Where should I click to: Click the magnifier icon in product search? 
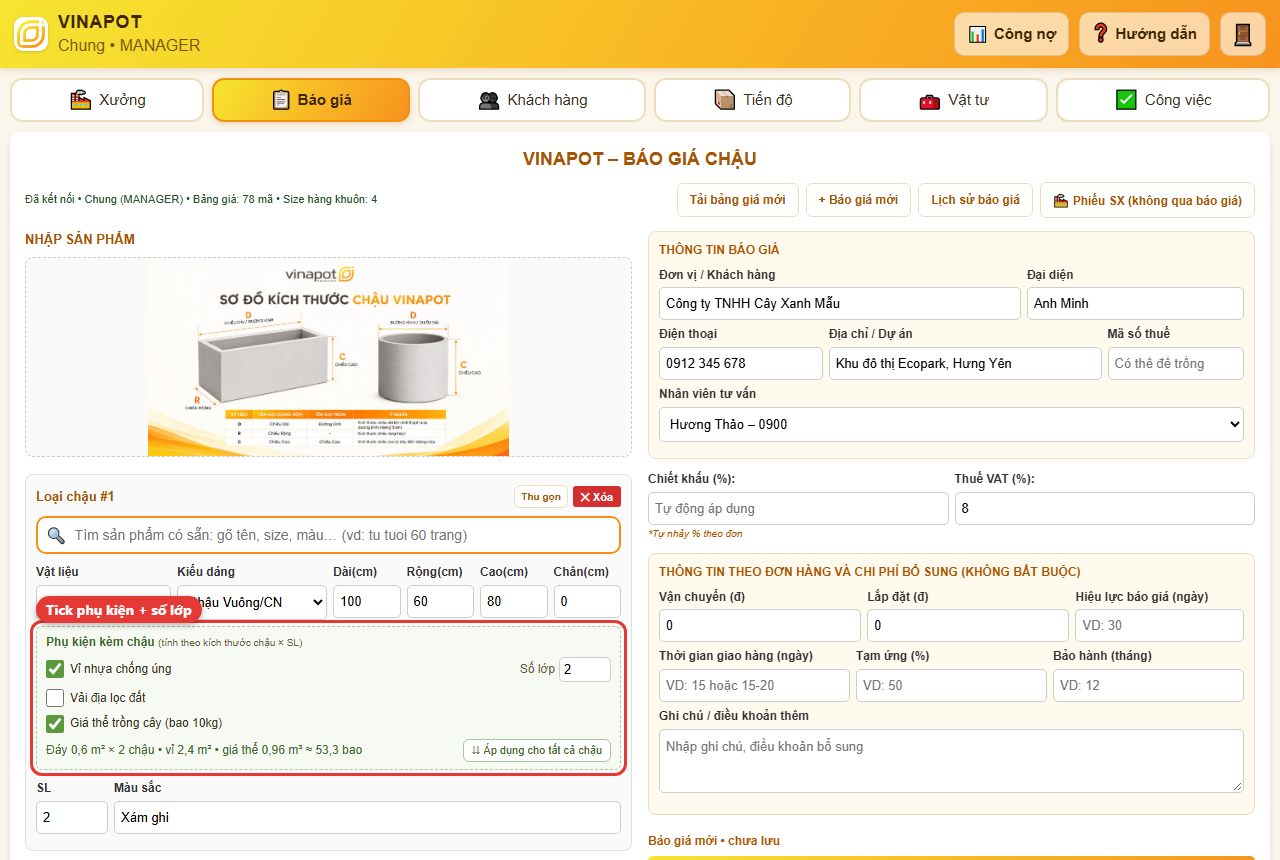[x=56, y=535]
